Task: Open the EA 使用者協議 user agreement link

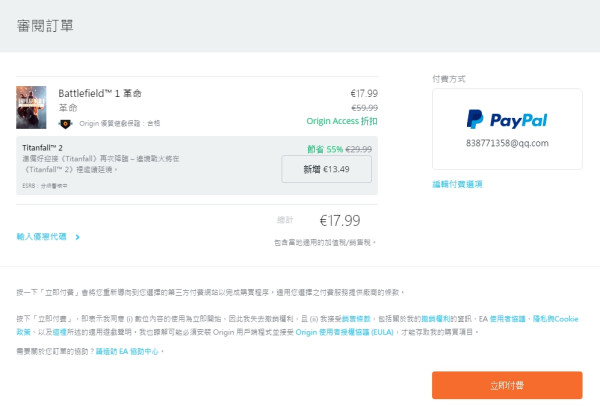Action: (500, 317)
